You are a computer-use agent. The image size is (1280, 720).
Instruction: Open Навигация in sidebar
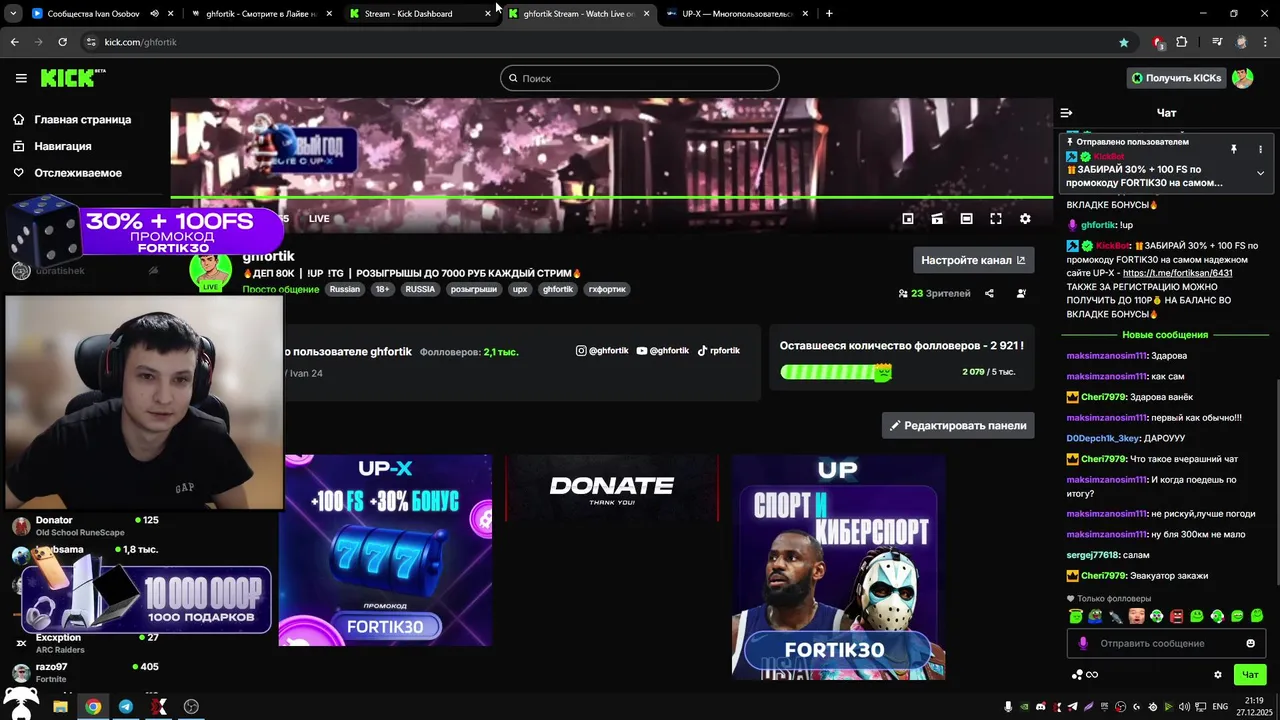[52, 146]
